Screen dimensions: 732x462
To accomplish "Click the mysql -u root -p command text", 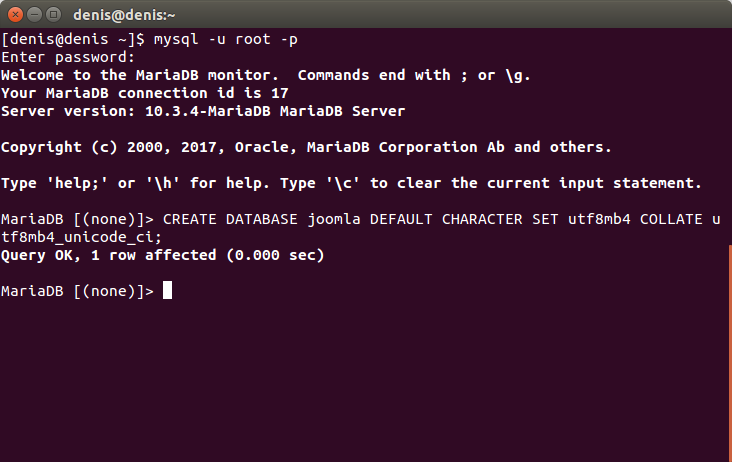I will (x=225, y=40).
